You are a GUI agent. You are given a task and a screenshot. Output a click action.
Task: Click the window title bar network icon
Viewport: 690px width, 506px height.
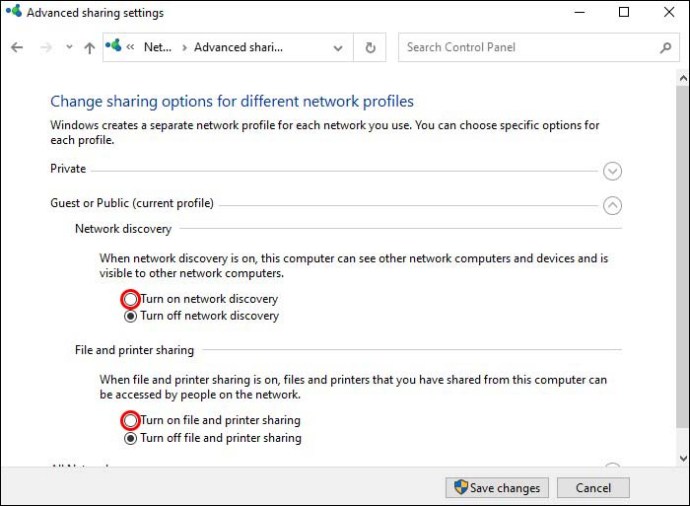pos(13,13)
